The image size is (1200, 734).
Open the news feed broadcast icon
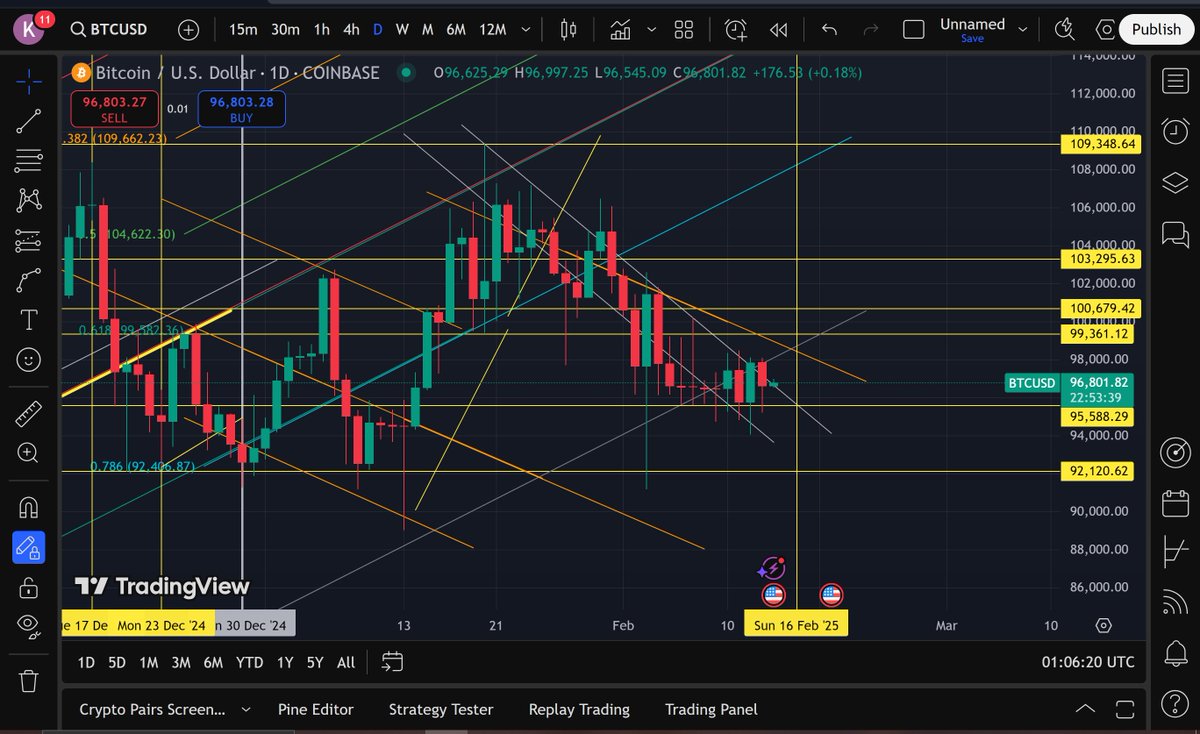pos(1174,603)
